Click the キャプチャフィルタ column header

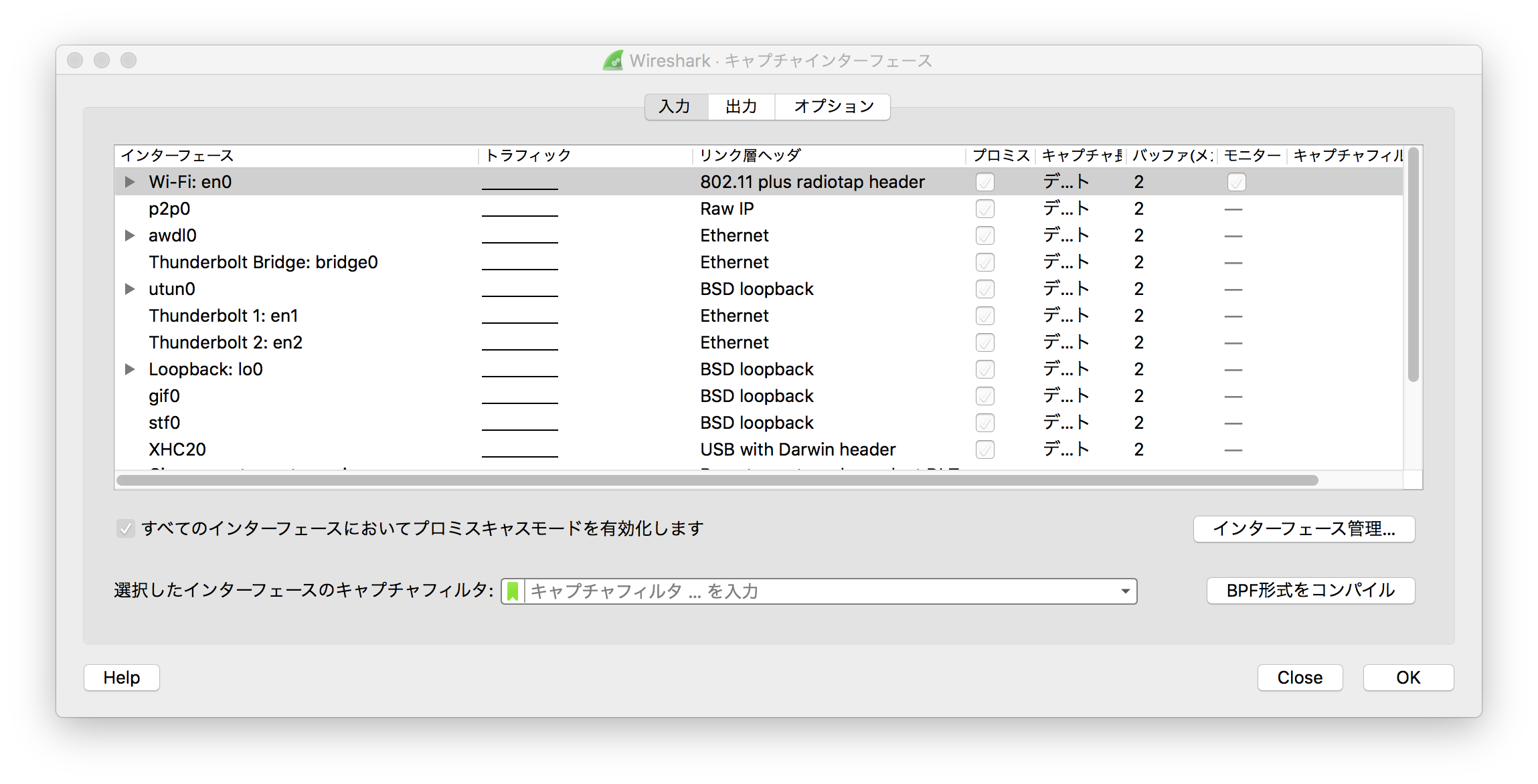pos(1347,155)
